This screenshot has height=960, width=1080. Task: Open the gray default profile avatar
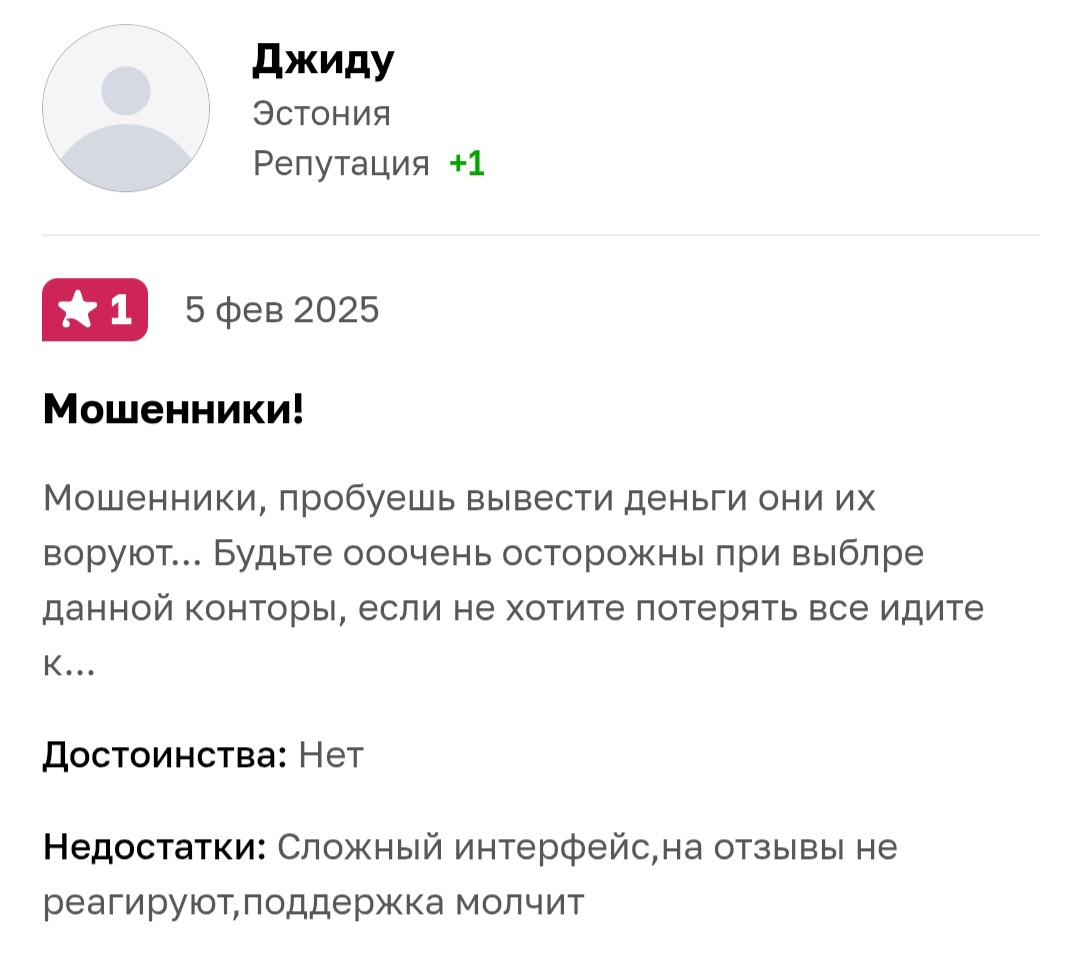click(126, 108)
